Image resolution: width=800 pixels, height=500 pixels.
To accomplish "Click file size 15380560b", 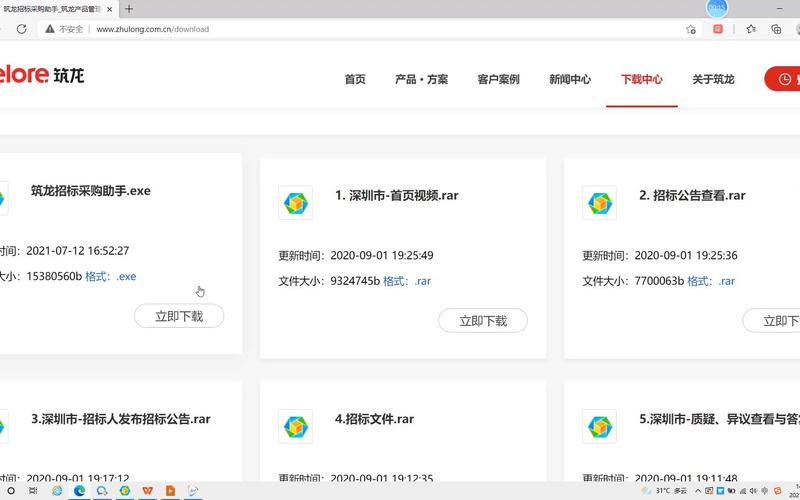I will (x=54, y=277).
